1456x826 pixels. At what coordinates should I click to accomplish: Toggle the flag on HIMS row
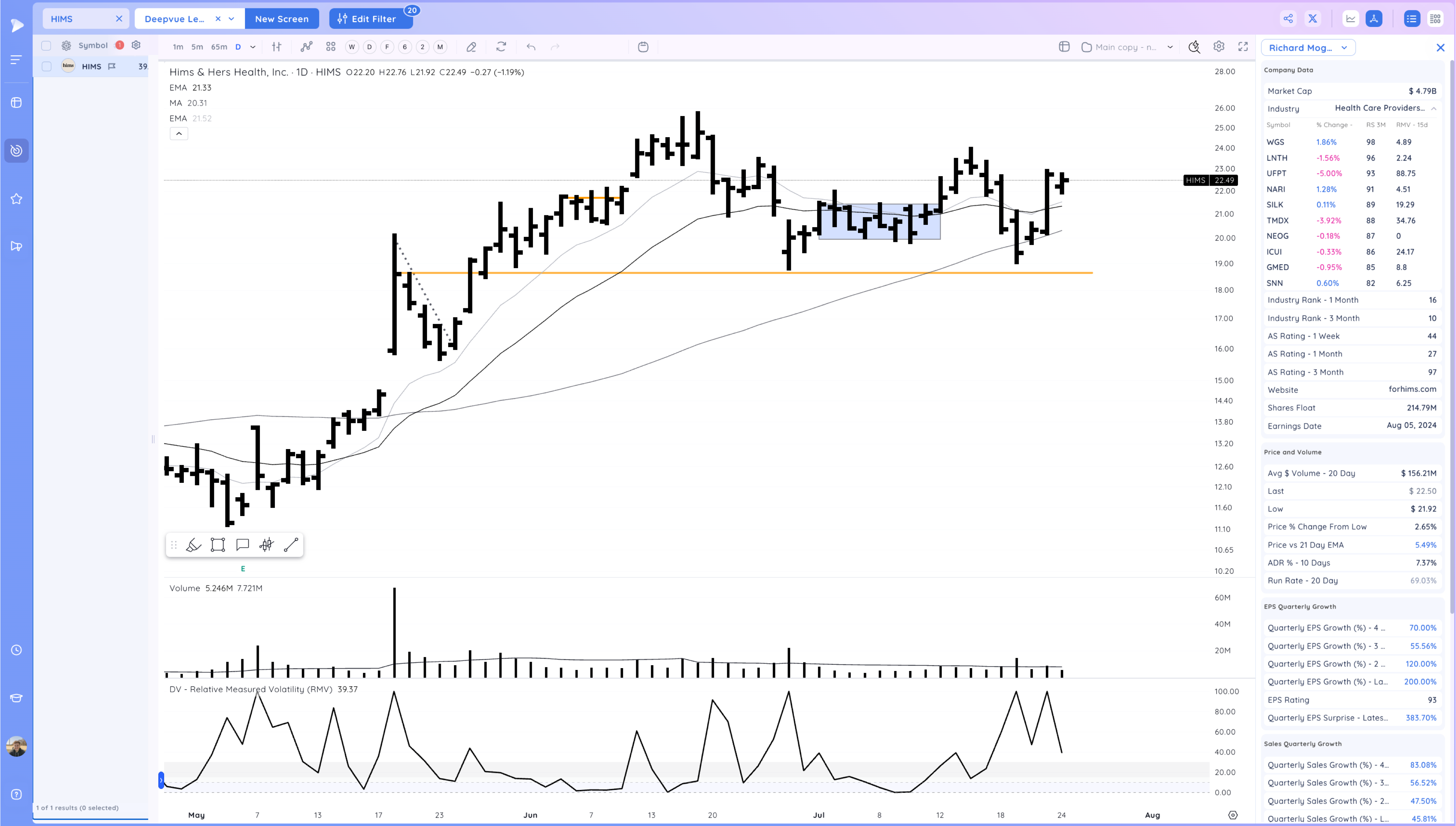point(112,66)
